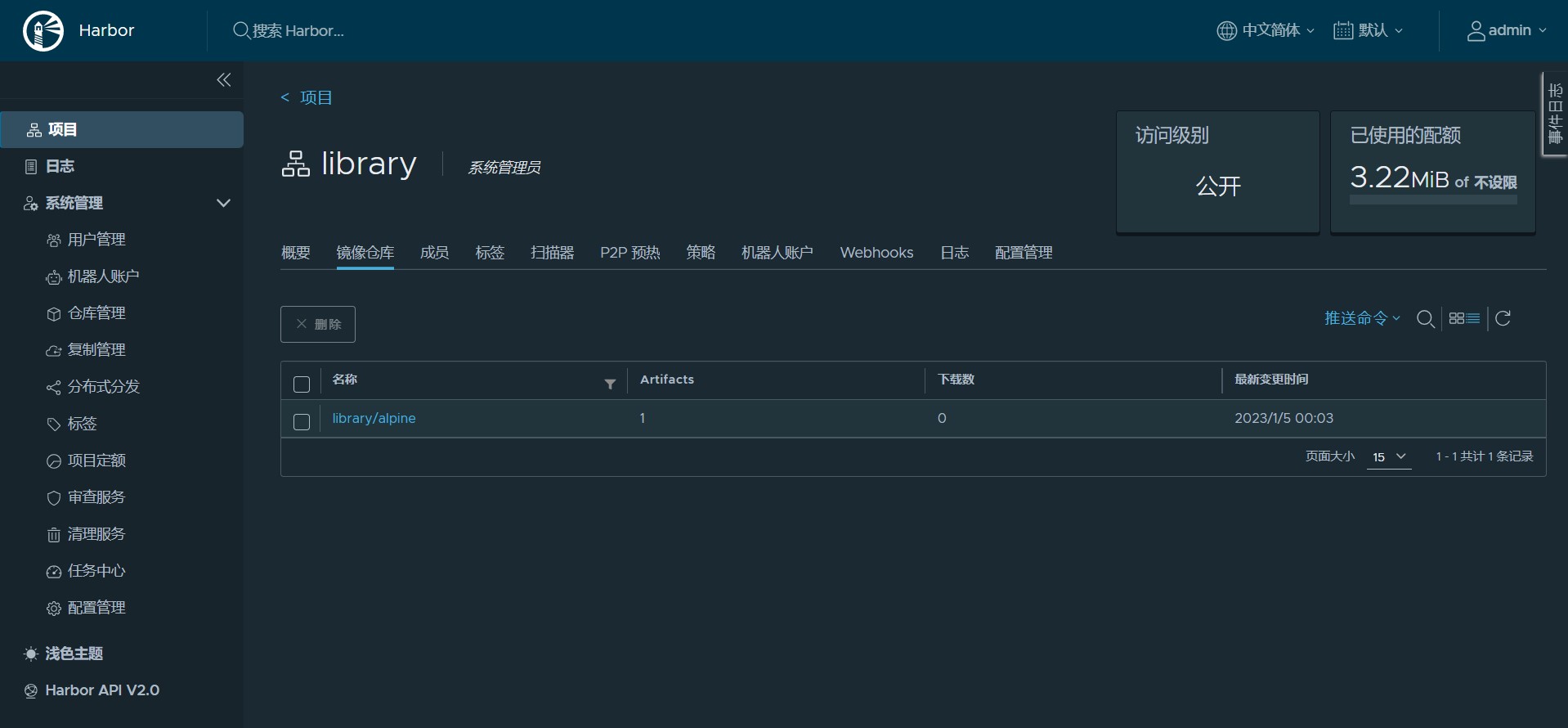Click the search magnifier in the header

241,30
